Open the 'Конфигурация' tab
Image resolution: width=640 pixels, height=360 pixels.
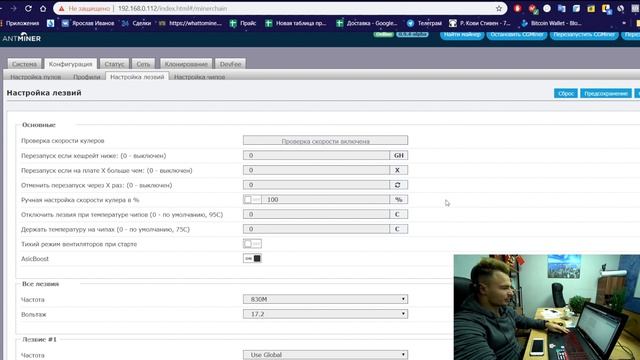coord(71,64)
